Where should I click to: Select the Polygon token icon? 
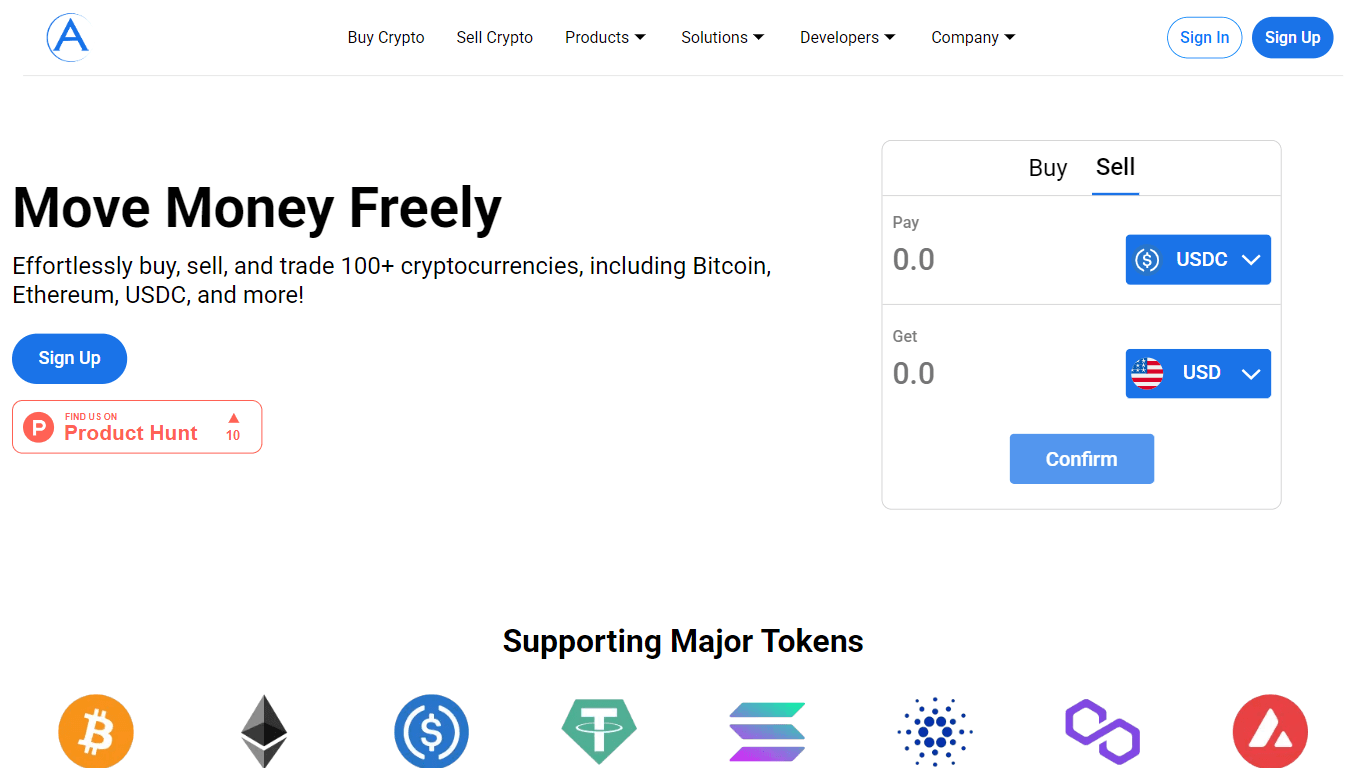tap(1103, 732)
